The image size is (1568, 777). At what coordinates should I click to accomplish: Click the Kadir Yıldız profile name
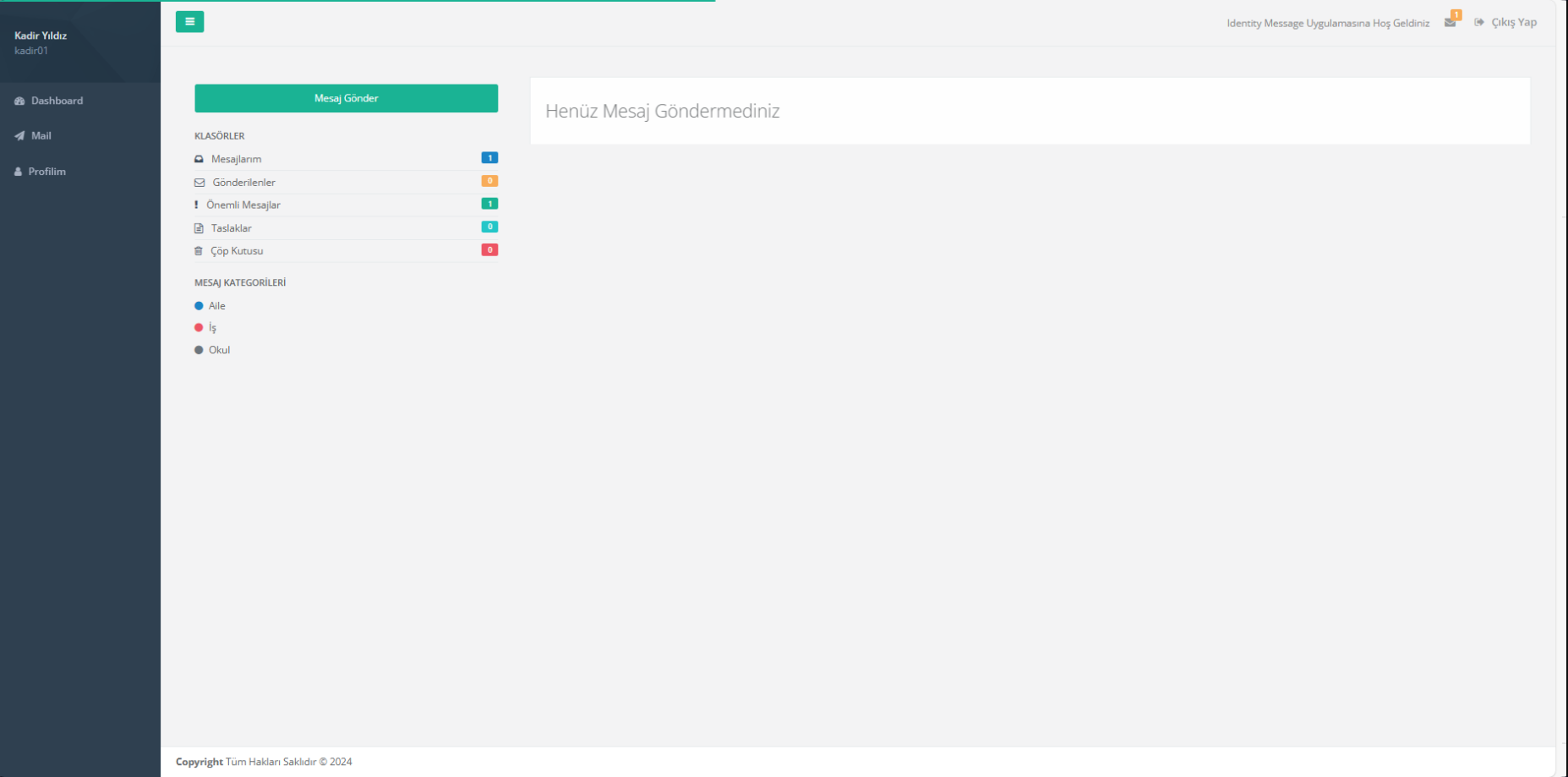click(41, 36)
